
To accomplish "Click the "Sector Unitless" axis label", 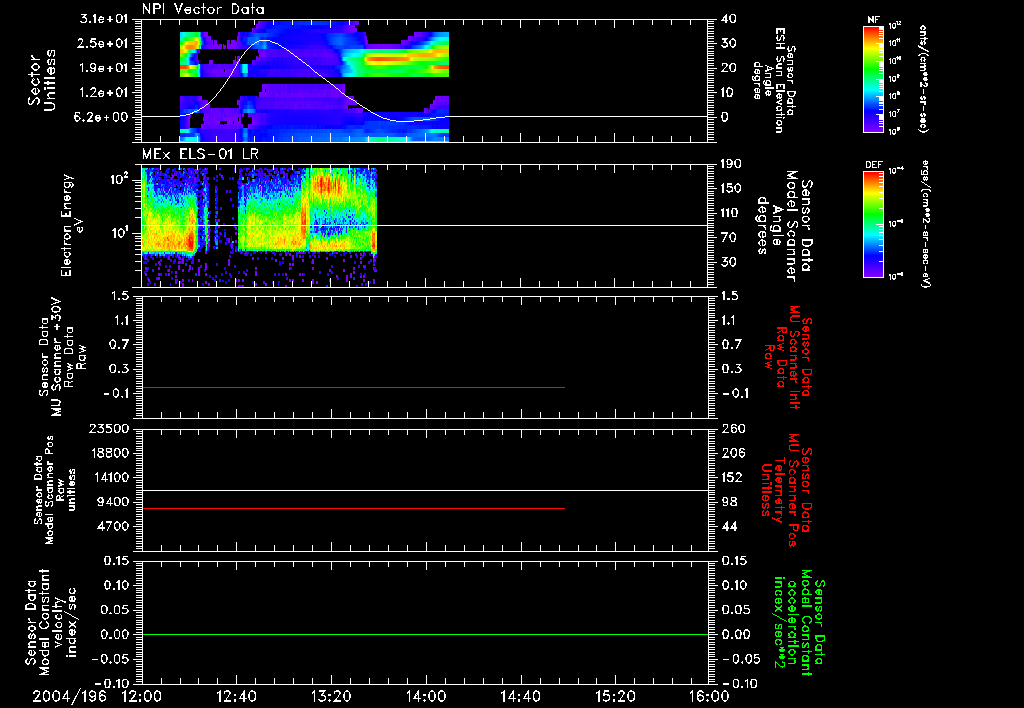I will click(42, 80).
